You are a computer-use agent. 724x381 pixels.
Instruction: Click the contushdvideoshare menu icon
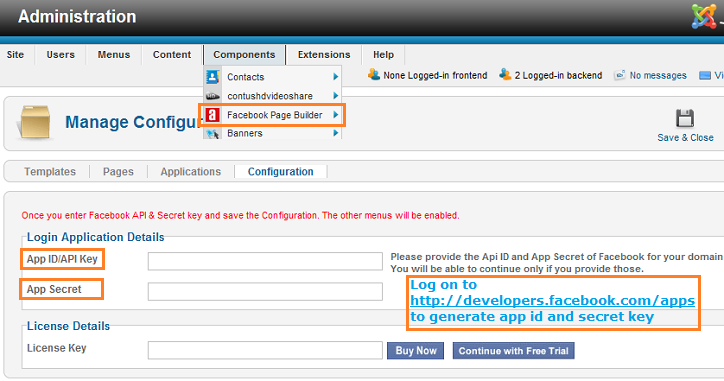212,96
